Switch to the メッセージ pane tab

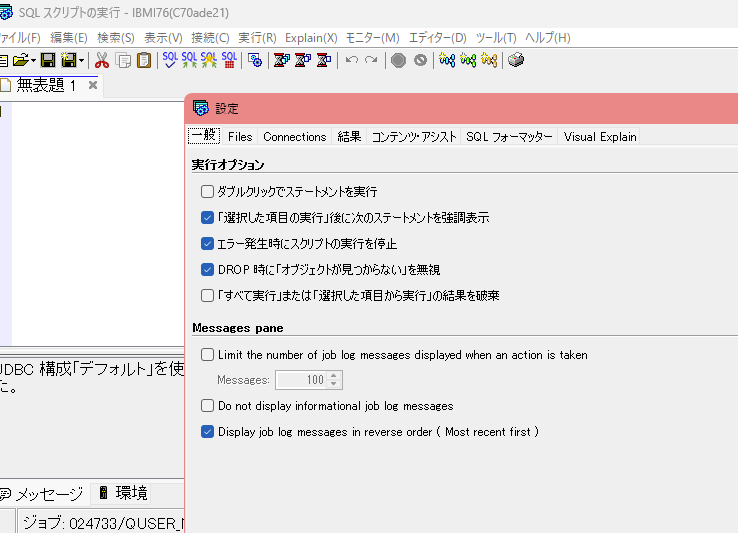coord(42,493)
